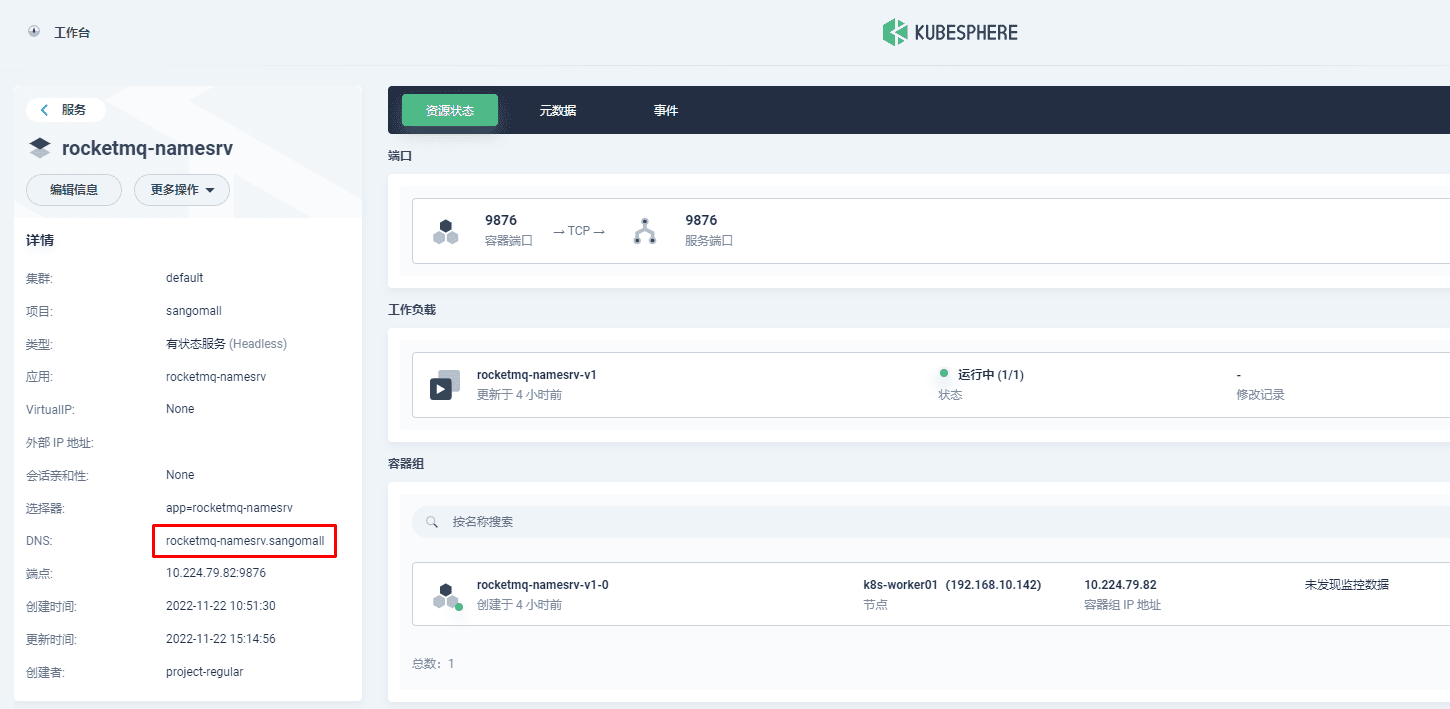Focus the 按名称搜索 search field
Viewport: 1450px width, 709px height.
click(931, 522)
